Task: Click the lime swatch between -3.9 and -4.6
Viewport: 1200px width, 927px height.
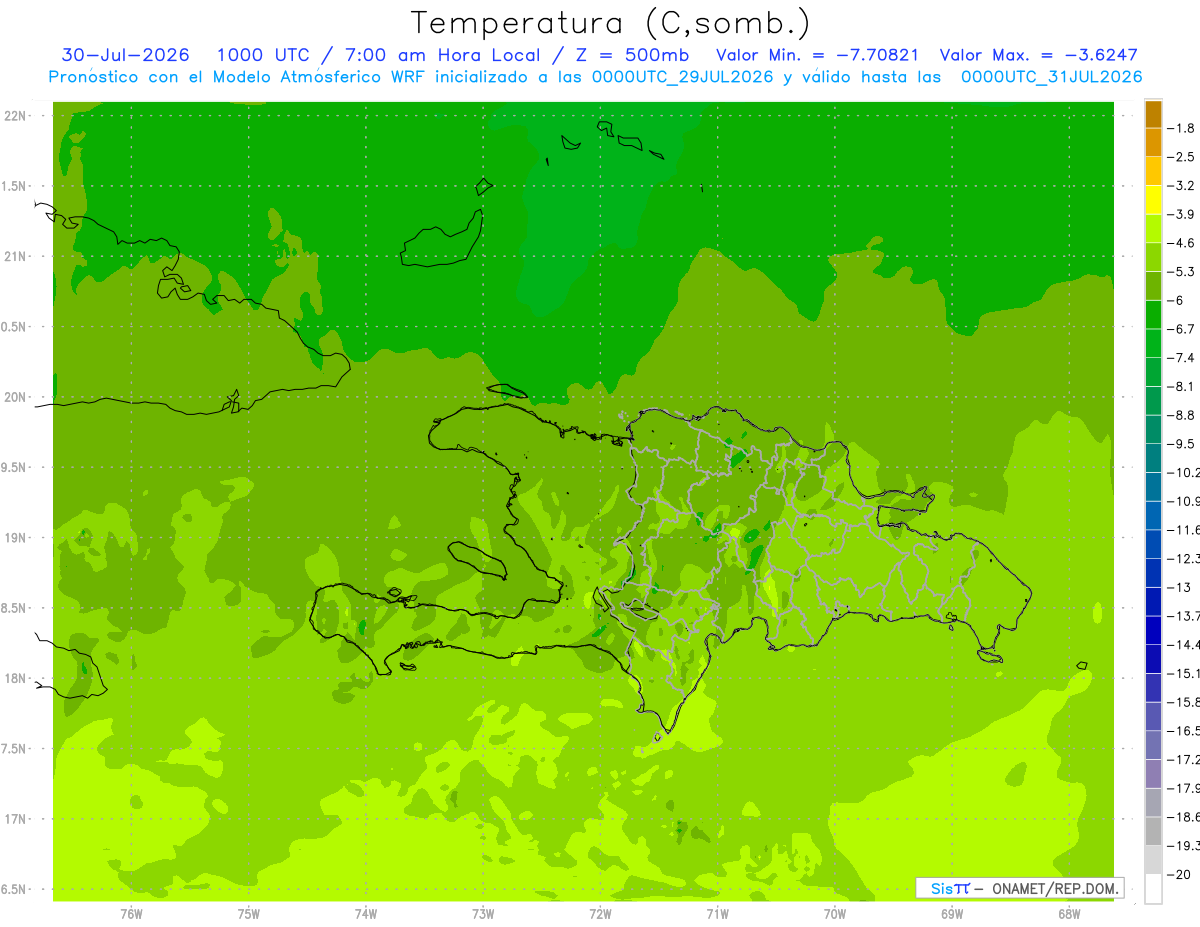Action: pos(1153,228)
